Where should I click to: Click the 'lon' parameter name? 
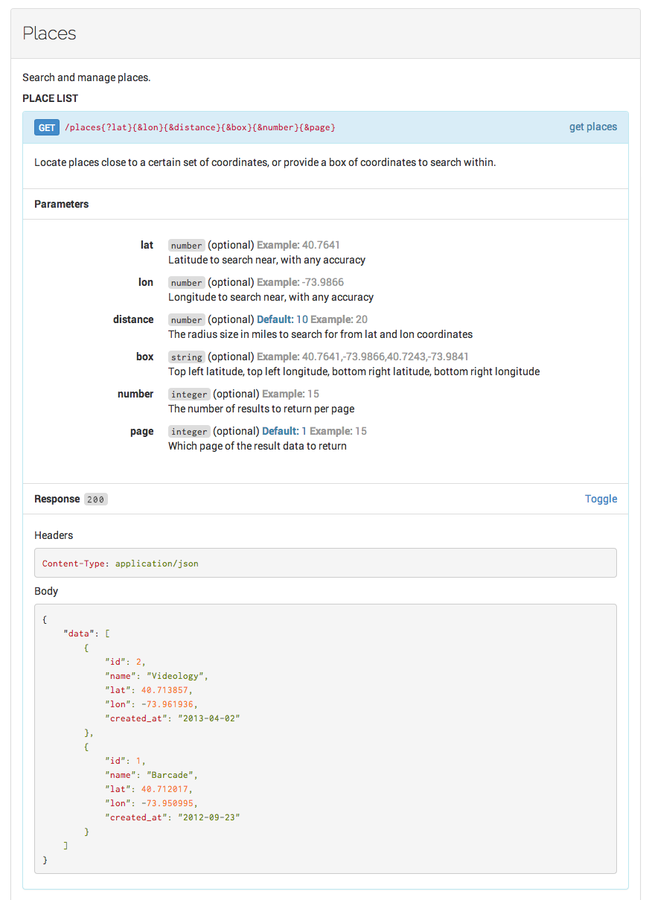[x=146, y=282]
